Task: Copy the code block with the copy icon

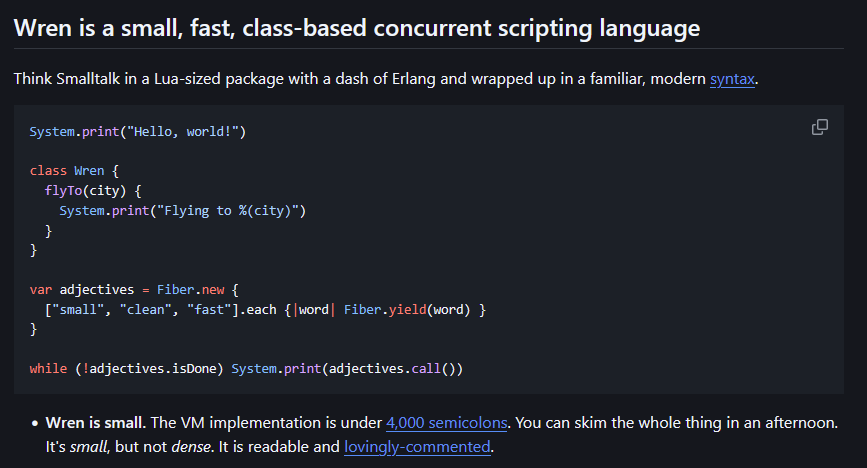Action: [x=819, y=127]
